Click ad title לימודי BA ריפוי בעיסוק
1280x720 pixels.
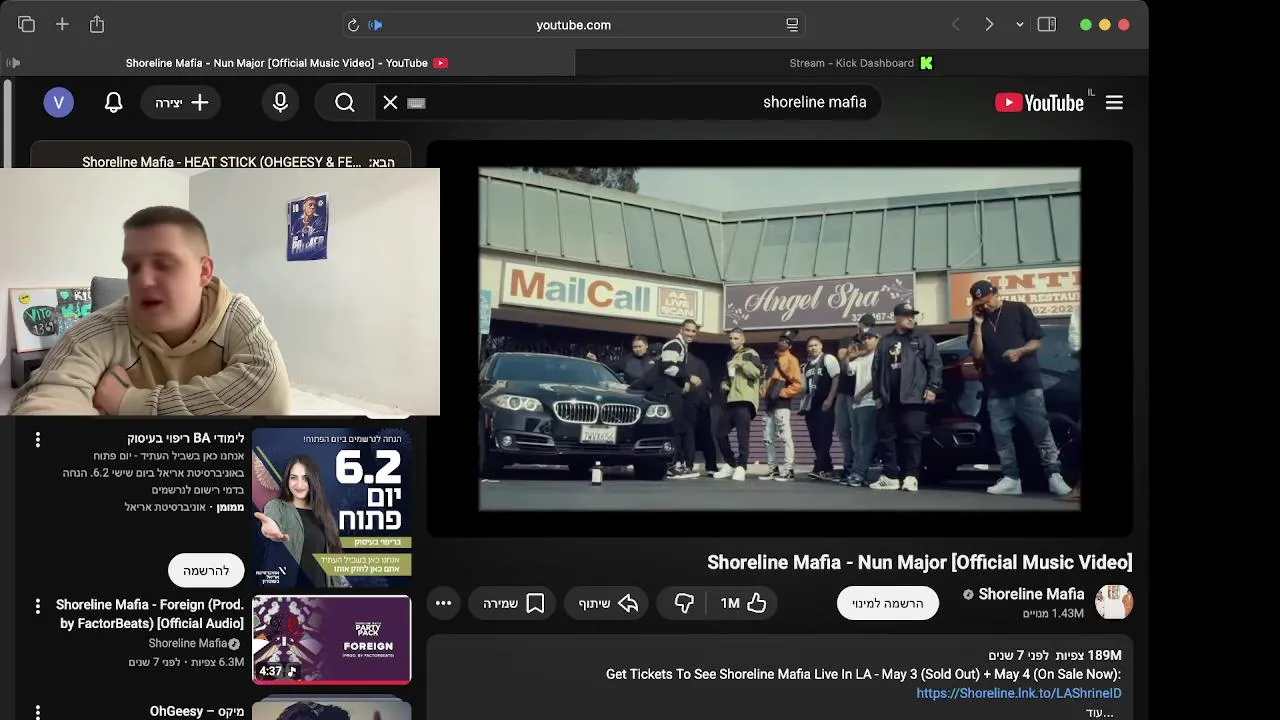[185, 438]
